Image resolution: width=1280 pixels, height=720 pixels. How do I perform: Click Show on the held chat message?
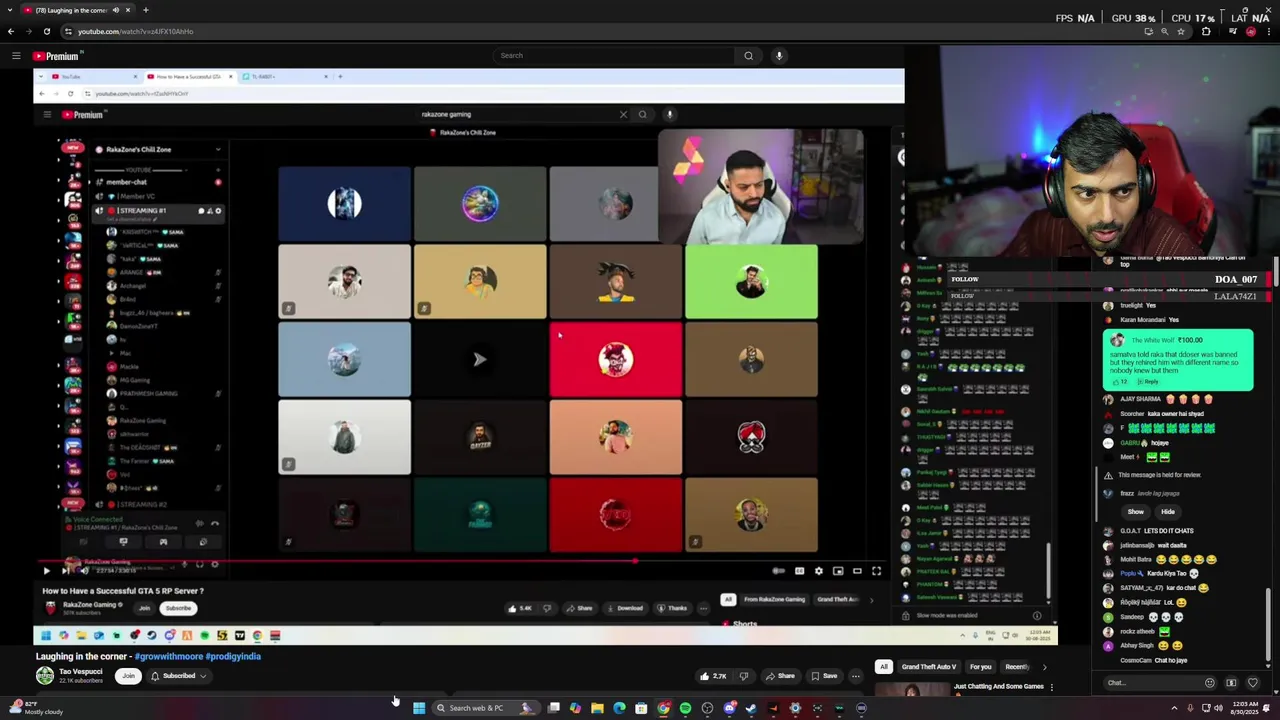(1136, 512)
